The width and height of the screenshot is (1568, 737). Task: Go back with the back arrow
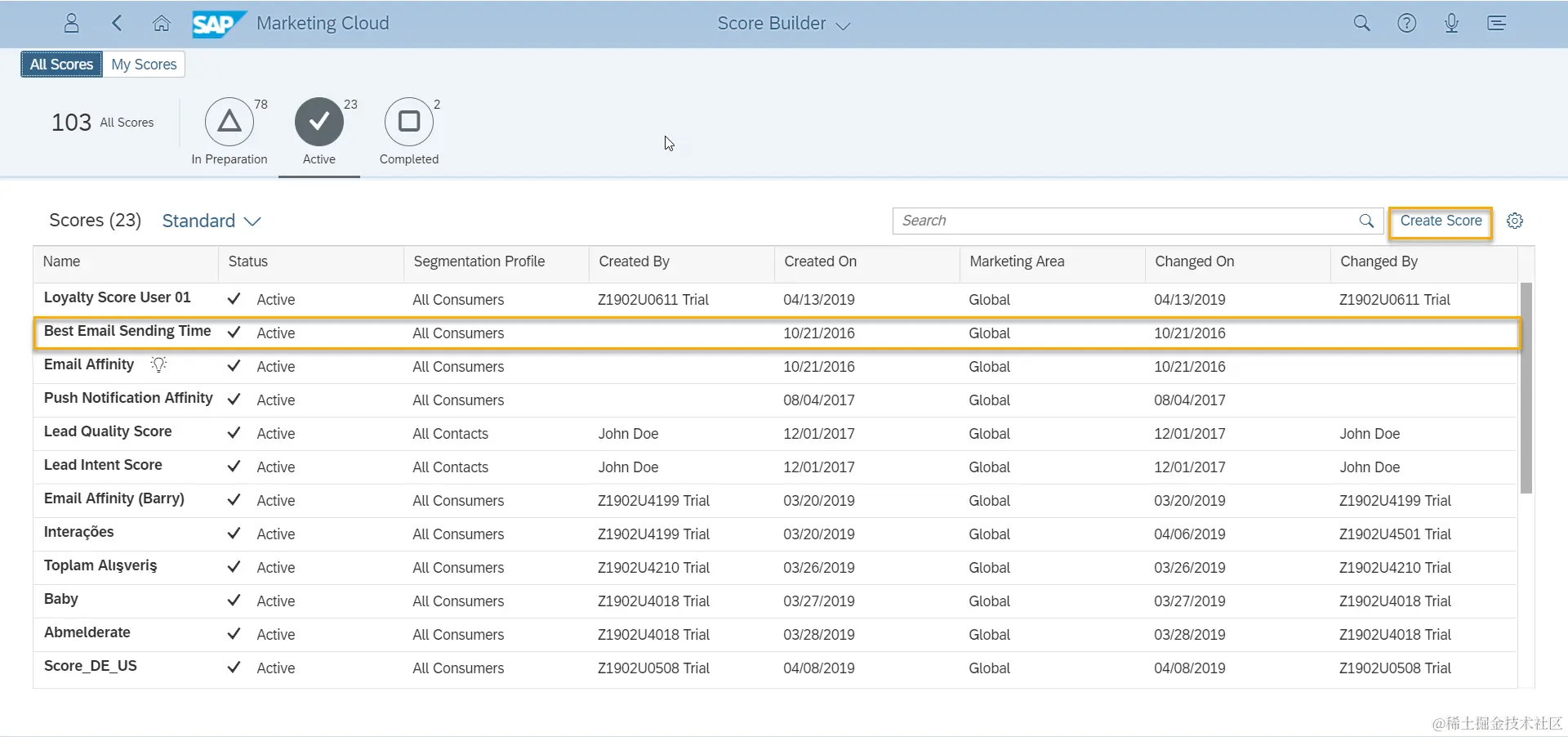tap(117, 23)
